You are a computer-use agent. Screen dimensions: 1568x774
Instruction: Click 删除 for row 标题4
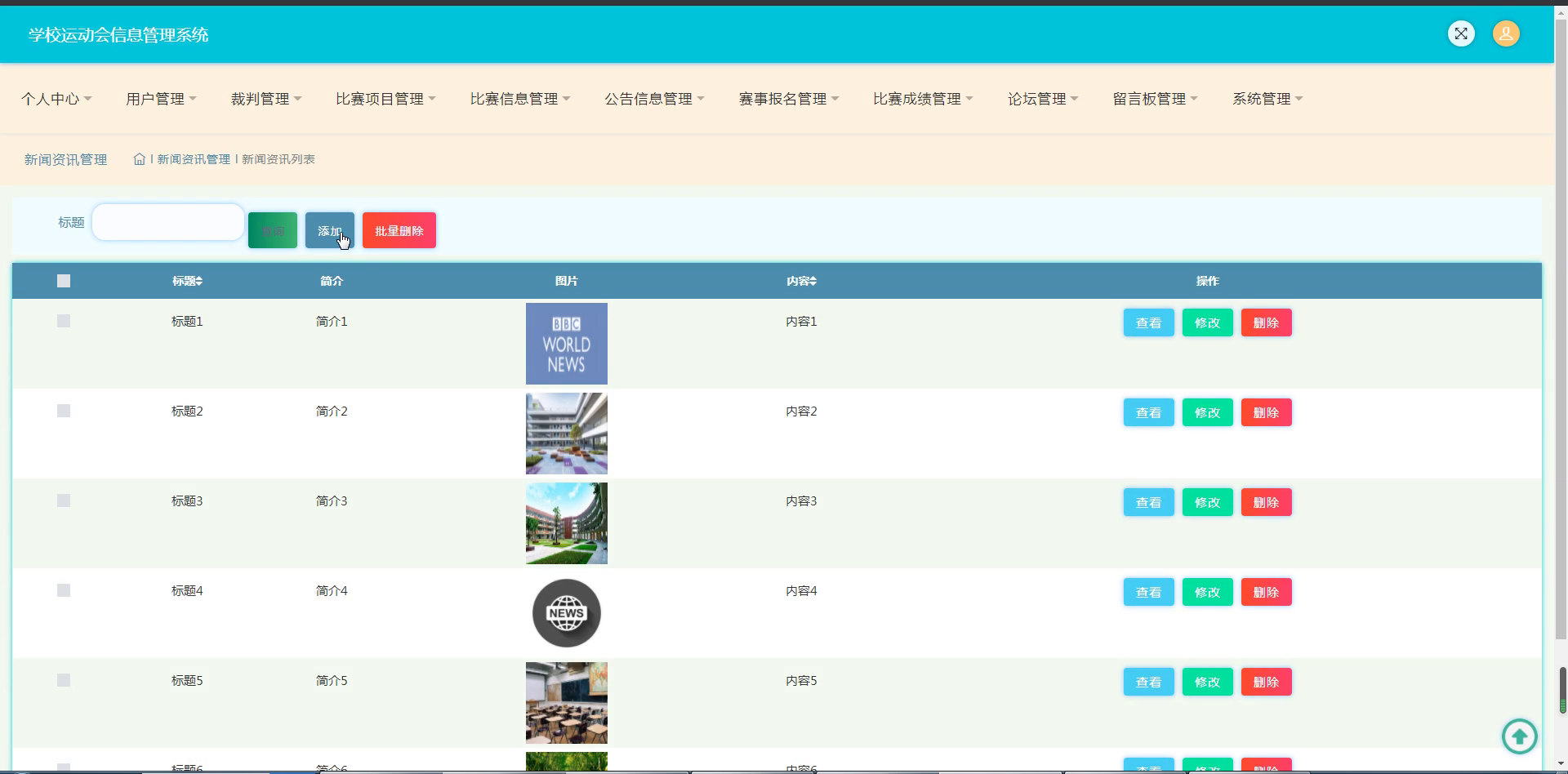pyautogui.click(x=1267, y=592)
